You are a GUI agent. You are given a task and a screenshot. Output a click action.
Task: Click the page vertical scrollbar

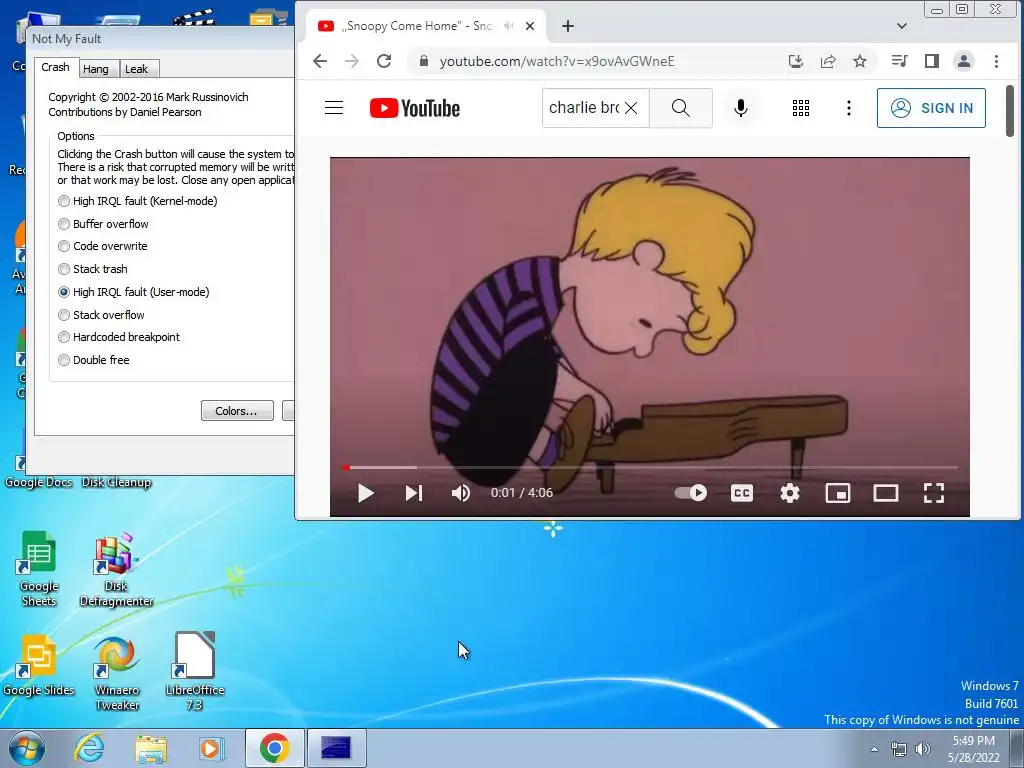point(1010,111)
